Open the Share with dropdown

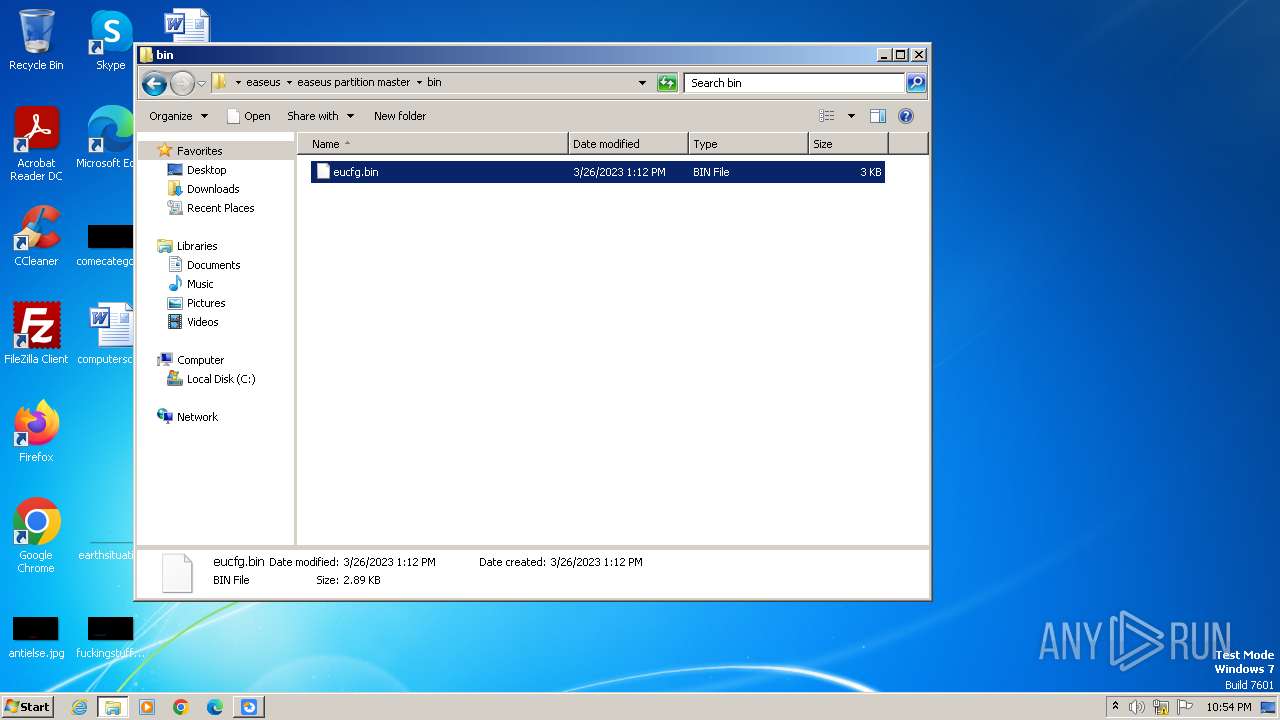320,116
